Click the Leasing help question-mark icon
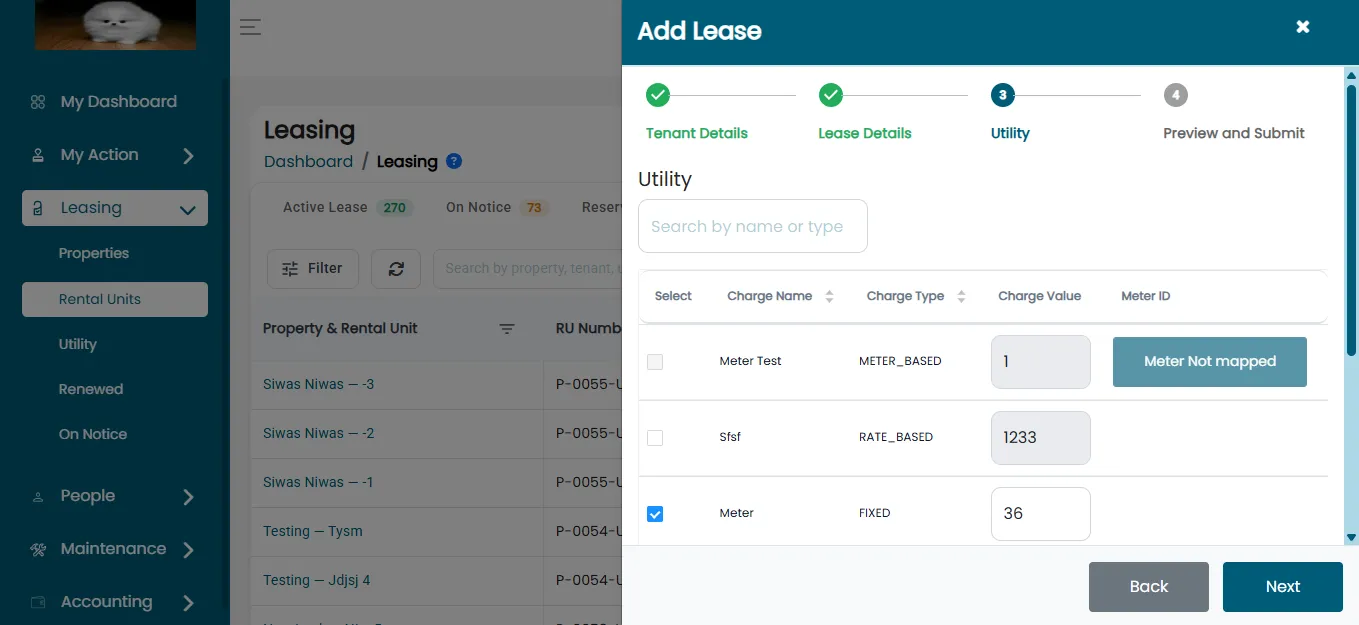The width and height of the screenshot is (1359, 625). pos(454,161)
